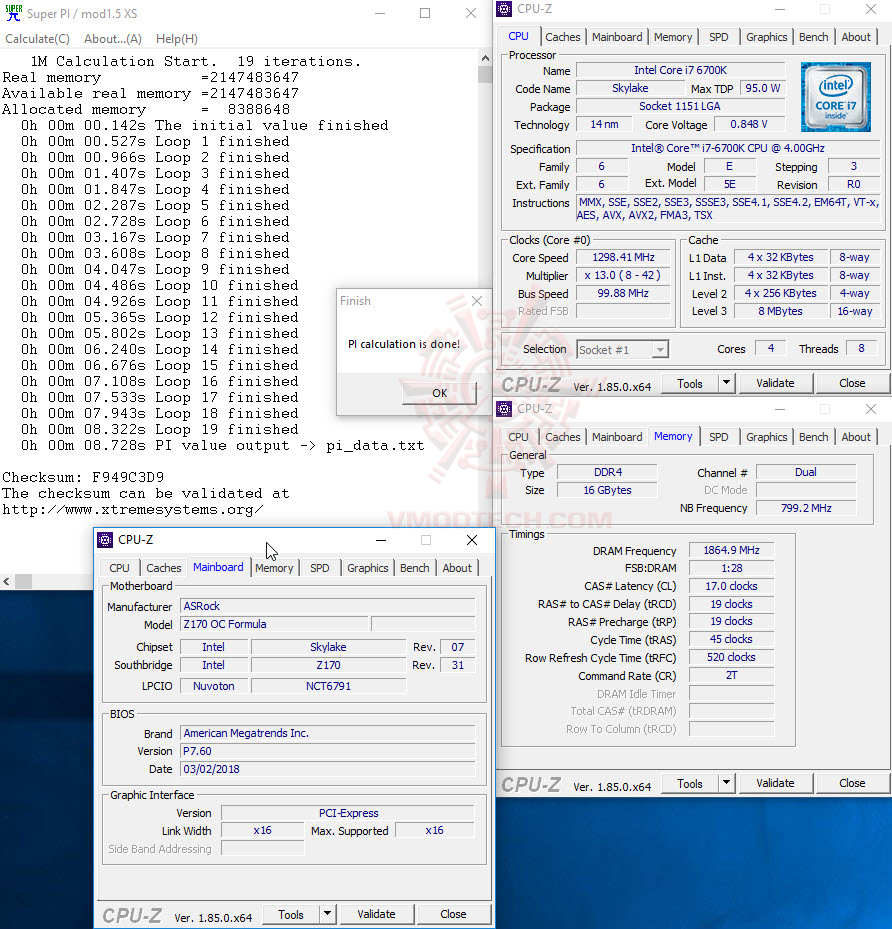The width and height of the screenshot is (892, 929).
Task: Switch to Bench tab in top CPU-Z window
Action: coord(813,37)
